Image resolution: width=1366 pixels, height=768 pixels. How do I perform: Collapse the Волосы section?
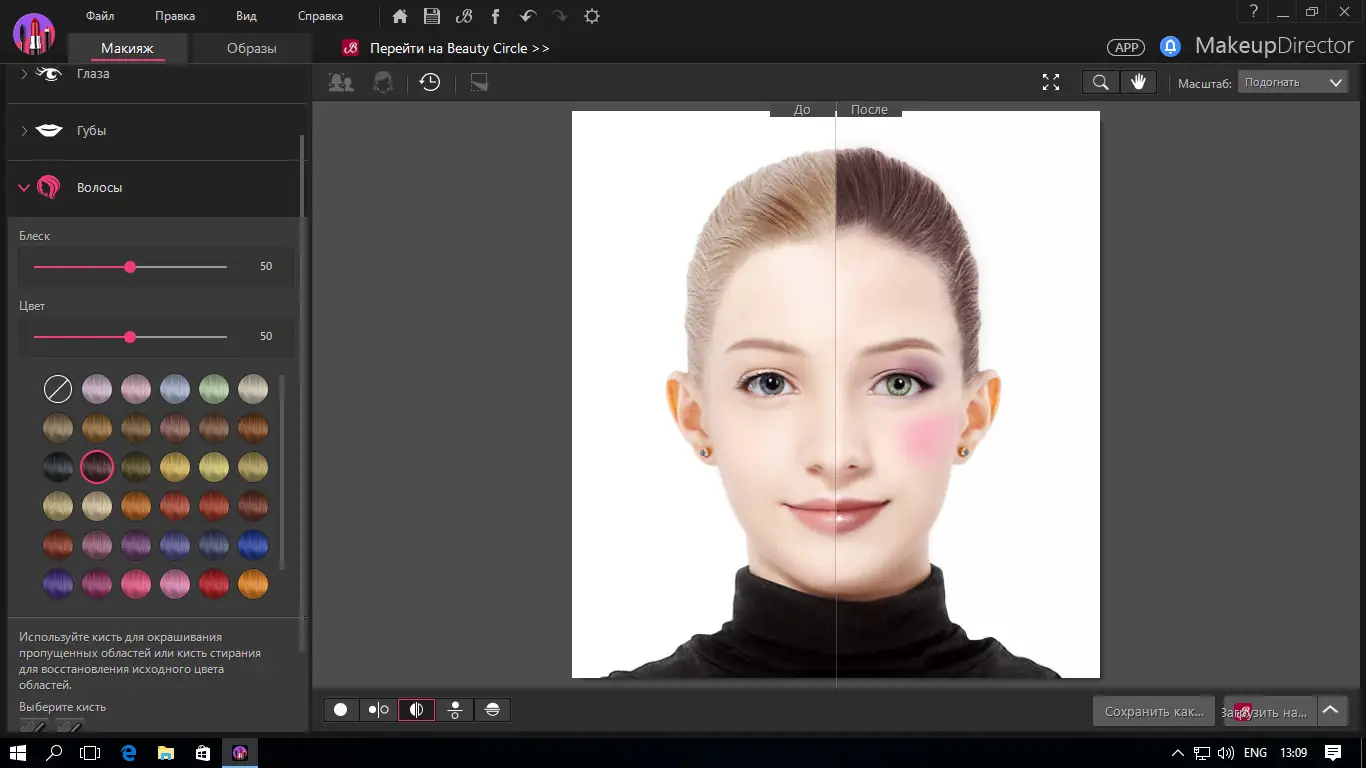99,188
